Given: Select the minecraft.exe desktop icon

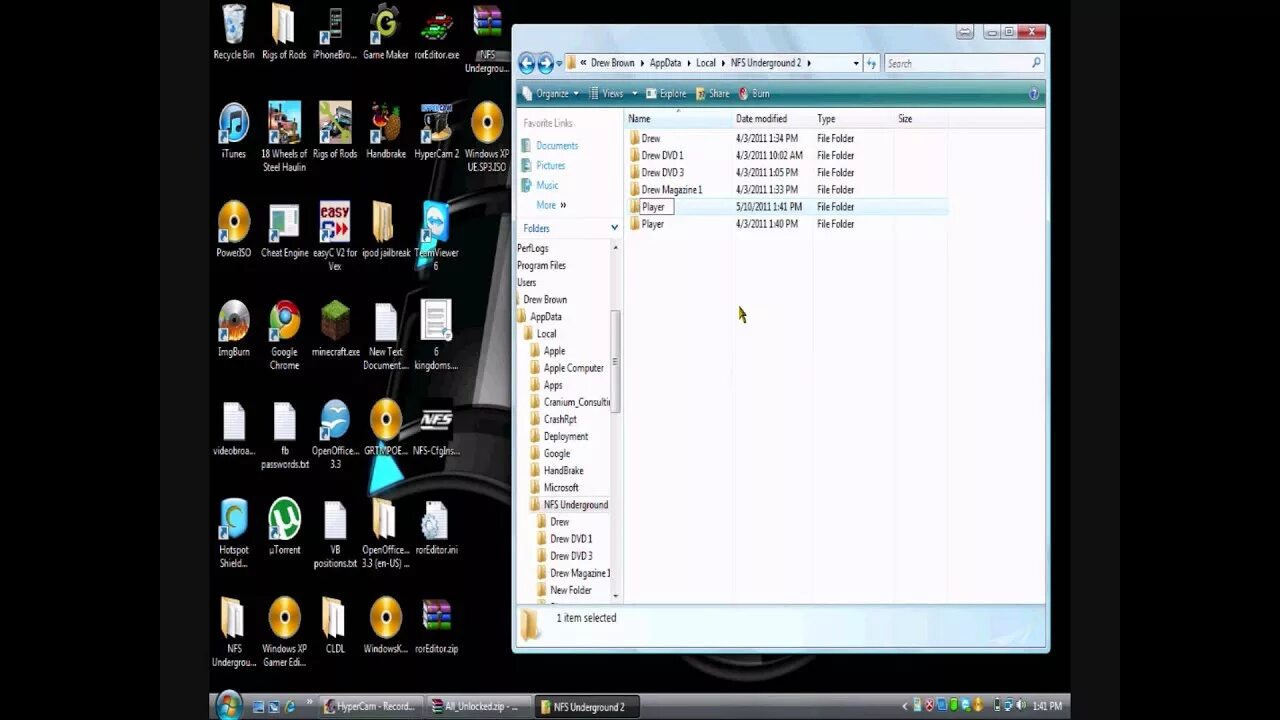Looking at the screenshot, I should coord(335,328).
